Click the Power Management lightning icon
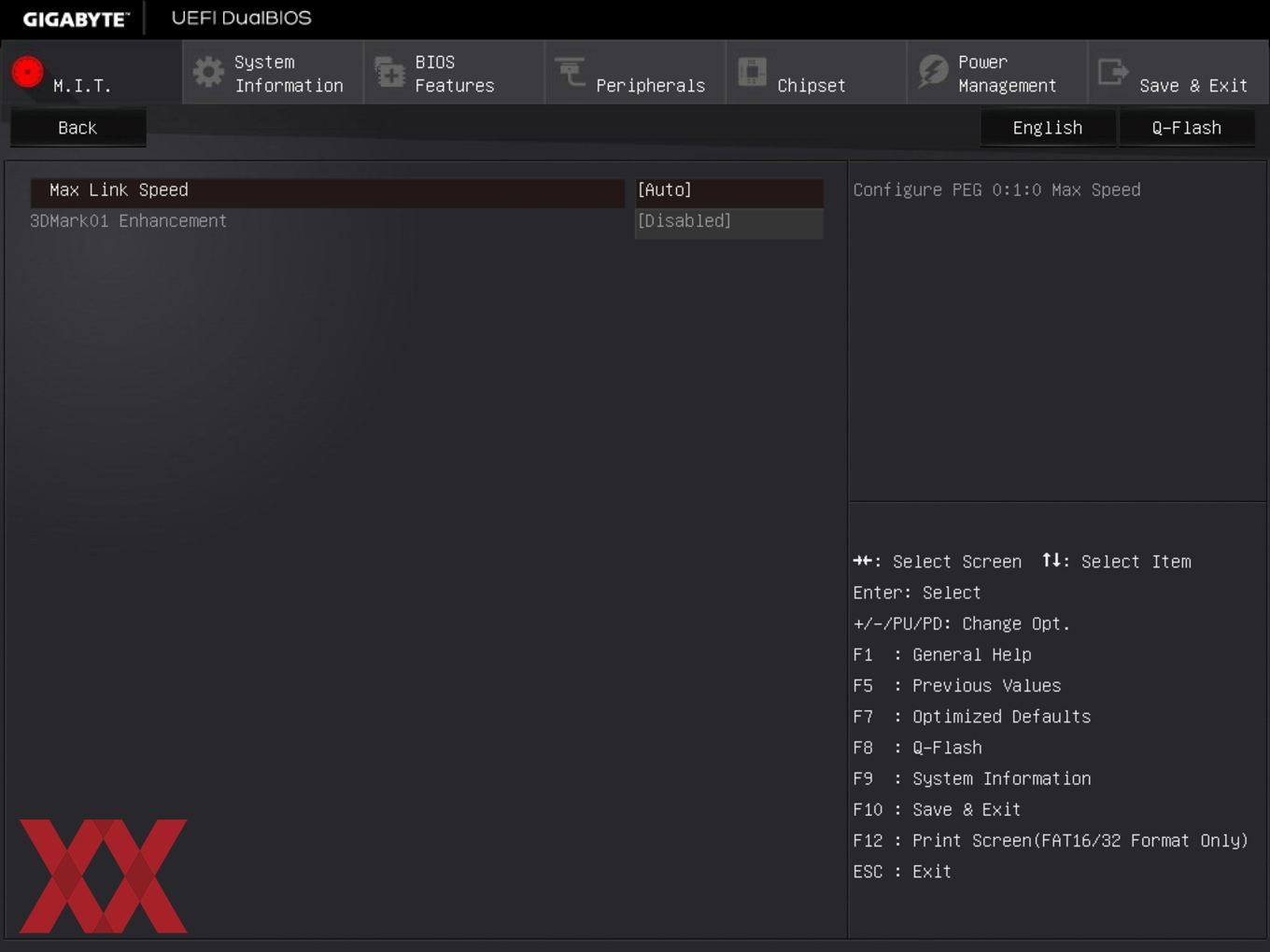The width and height of the screenshot is (1270, 952). pyautogui.click(x=933, y=72)
